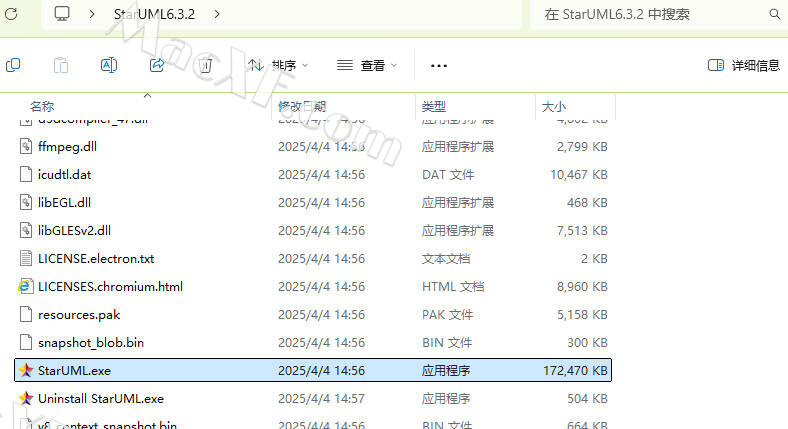This screenshot has height=429, width=788.
Task: Click the 文本文档 type cell
Action: (x=446, y=259)
